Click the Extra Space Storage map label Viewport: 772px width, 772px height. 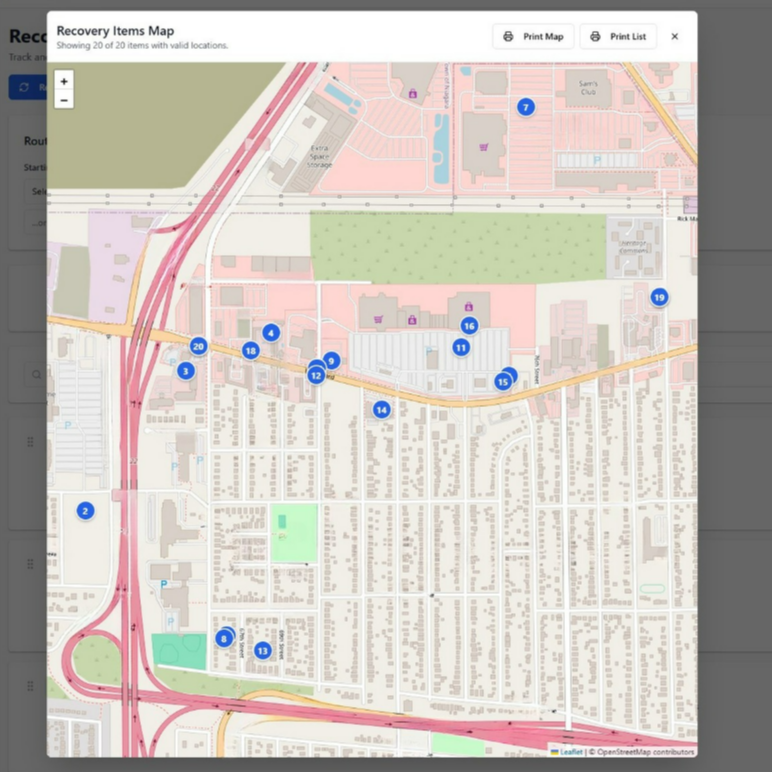(x=319, y=156)
